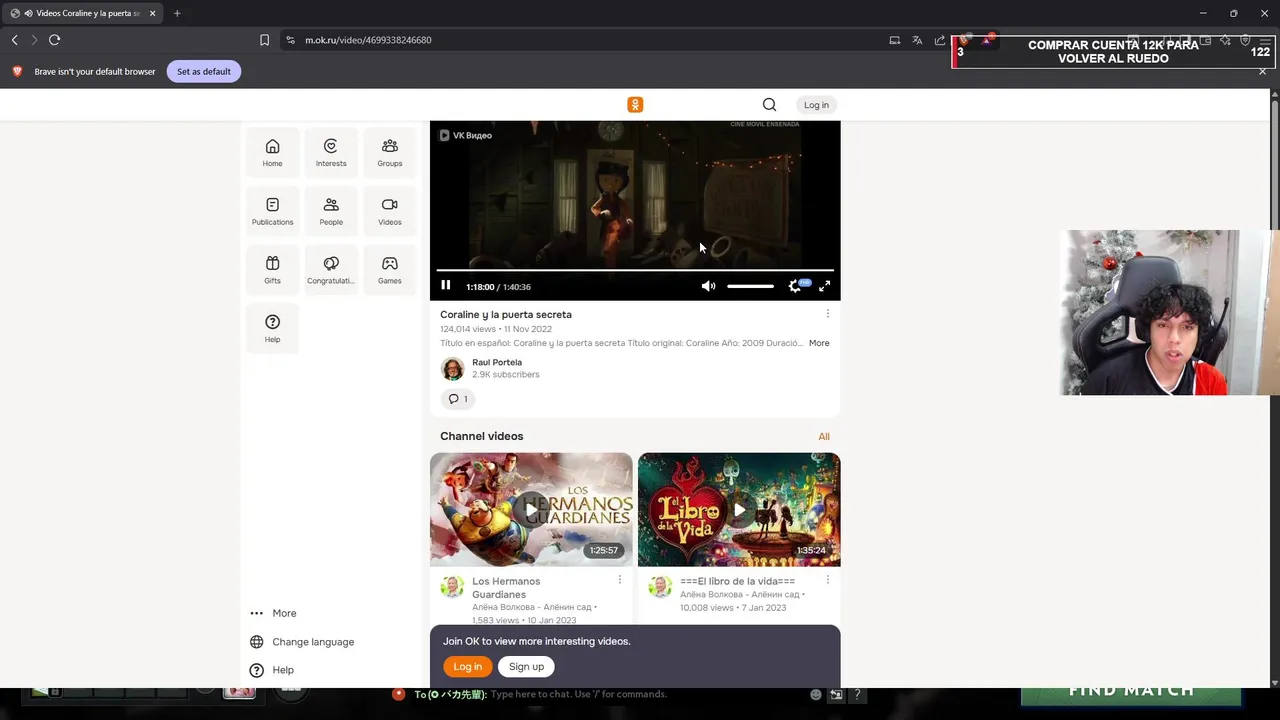Bookmark this page
1280x720 pixels.
tap(264, 40)
